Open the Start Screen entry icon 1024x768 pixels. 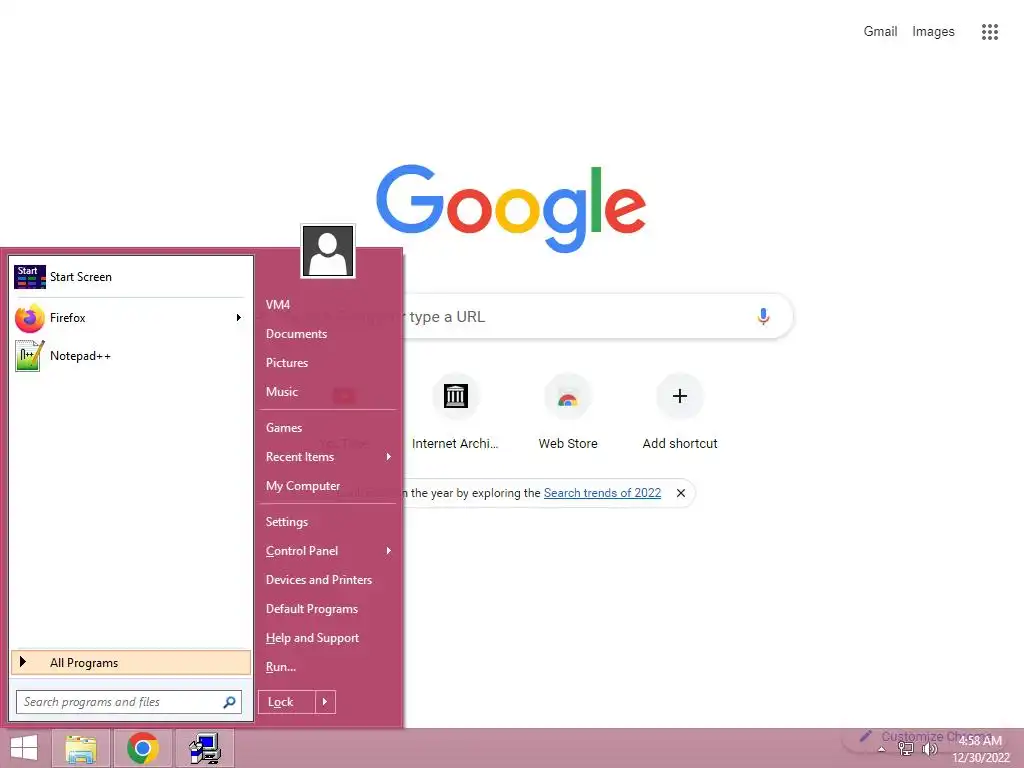[29, 277]
